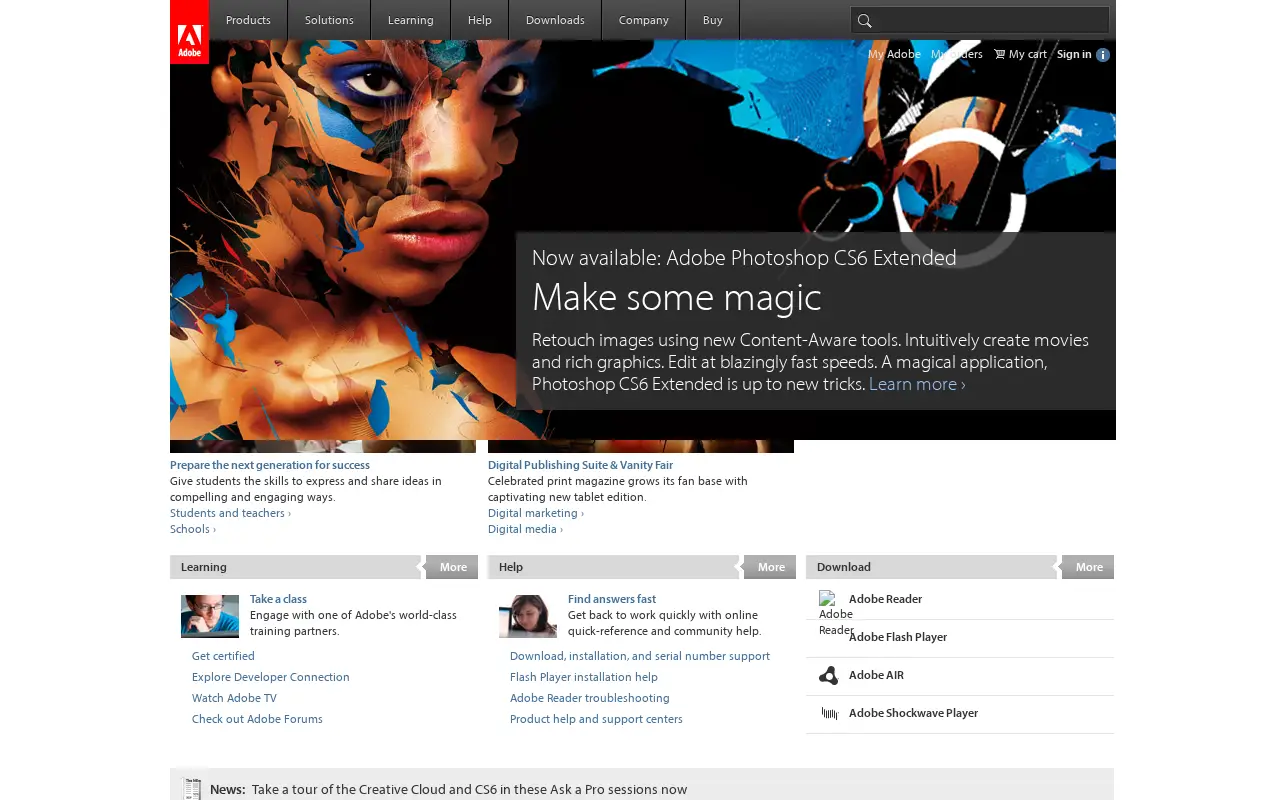
Task: Click the broken Adobe Reader image icon
Action: pyautogui.click(x=836, y=613)
